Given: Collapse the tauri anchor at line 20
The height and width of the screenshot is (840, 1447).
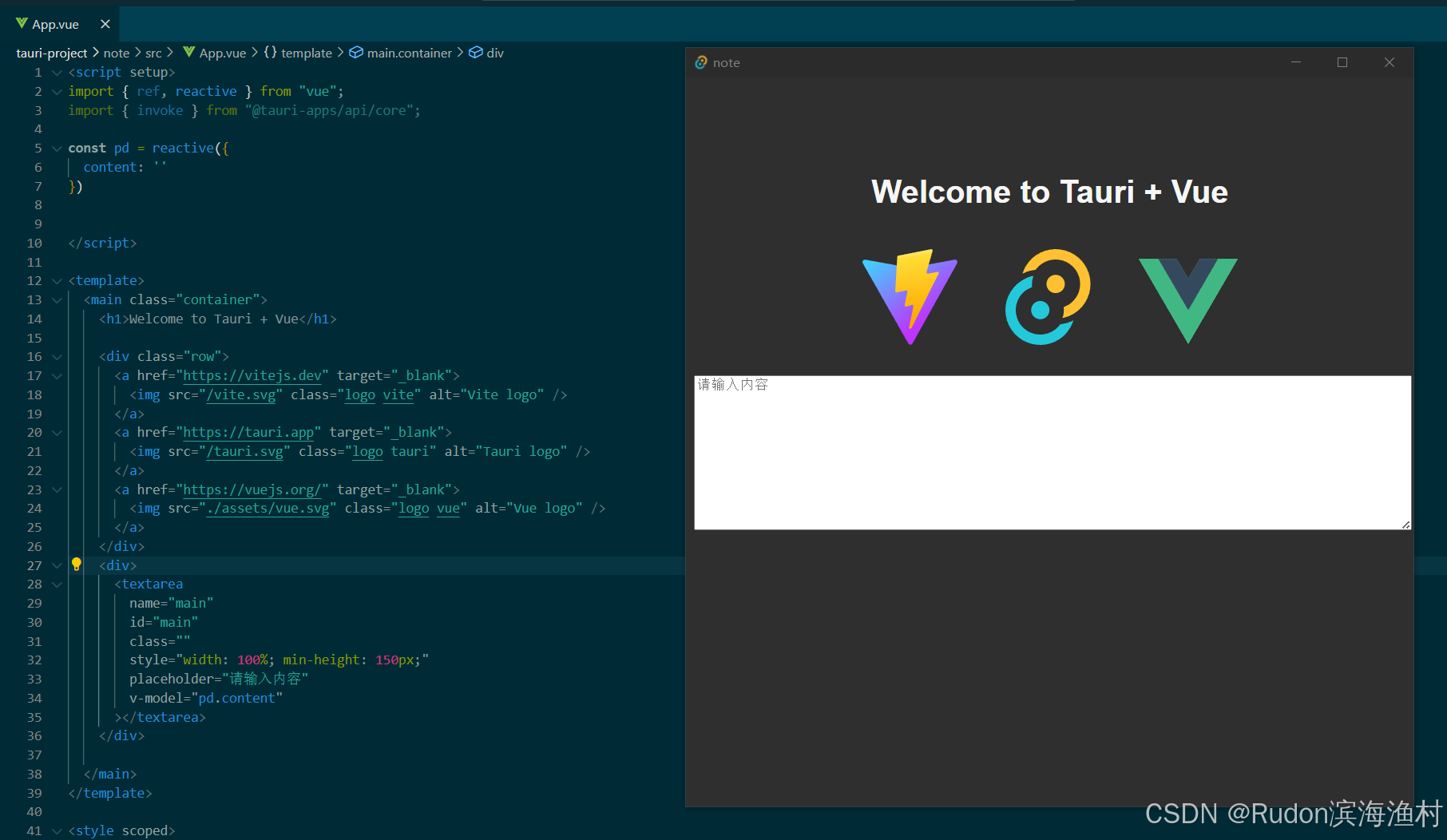Looking at the screenshot, I should (x=57, y=432).
